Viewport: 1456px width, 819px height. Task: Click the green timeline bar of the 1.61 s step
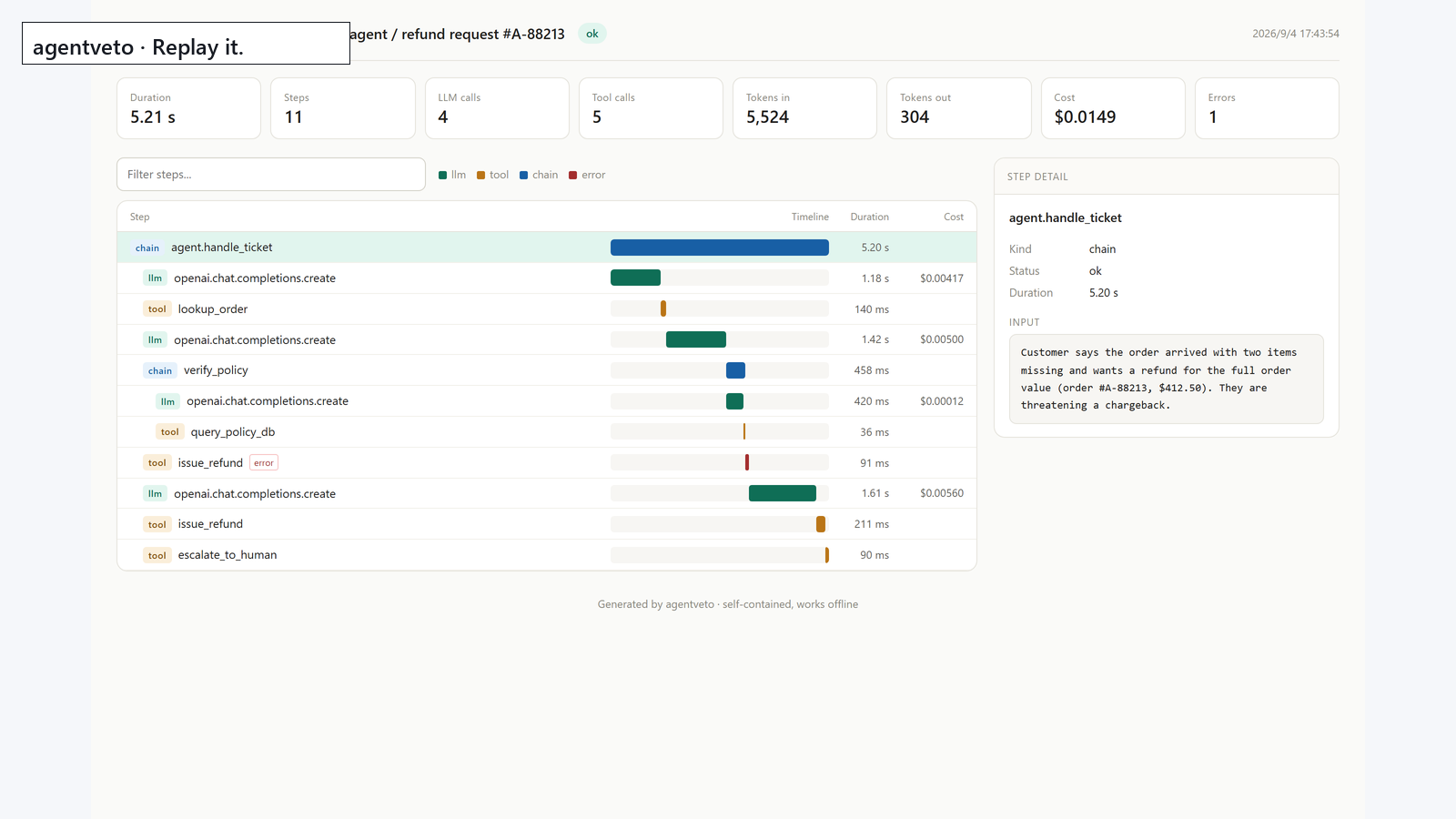point(783,493)
